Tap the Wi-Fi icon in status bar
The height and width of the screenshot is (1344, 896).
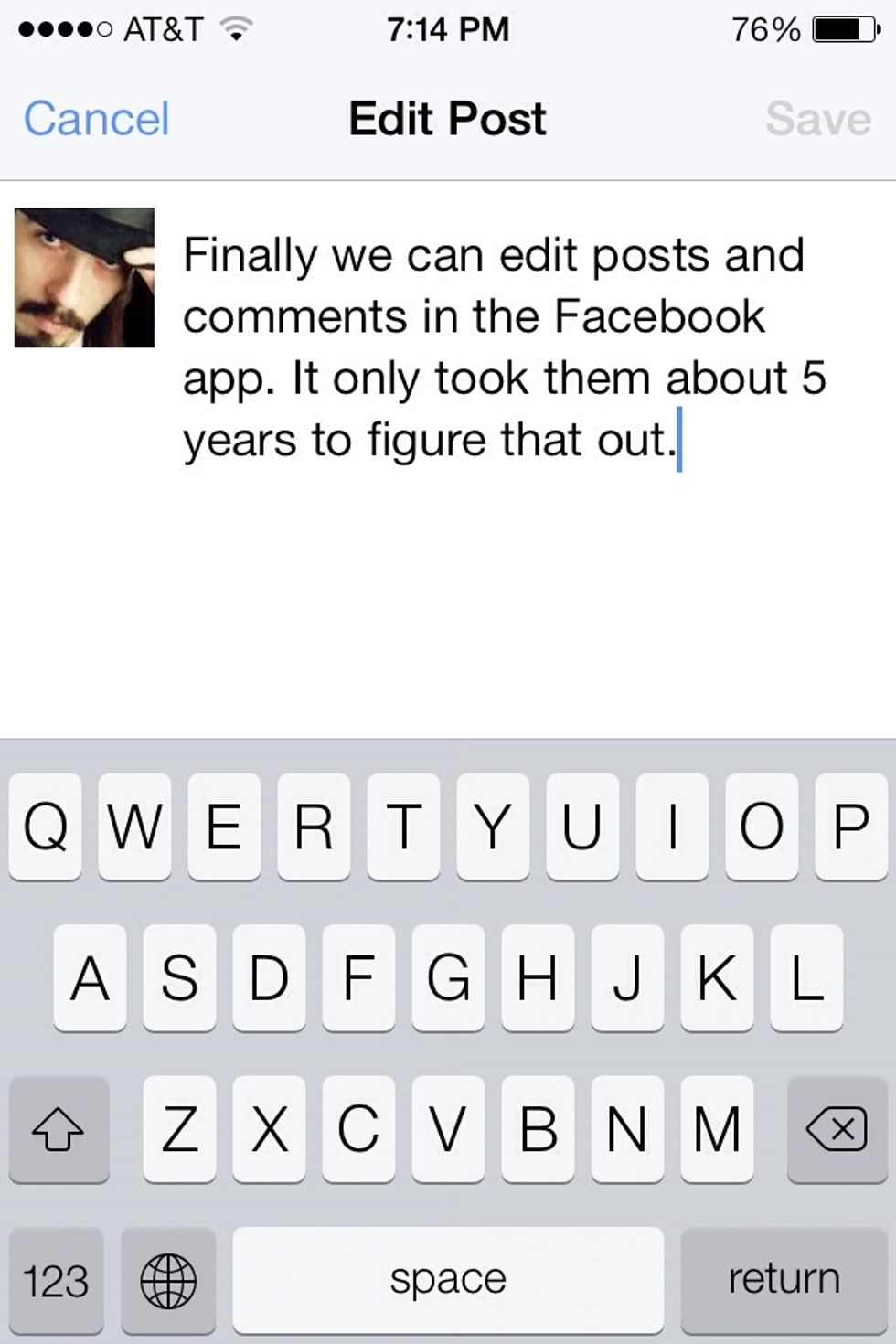(237, 30)
